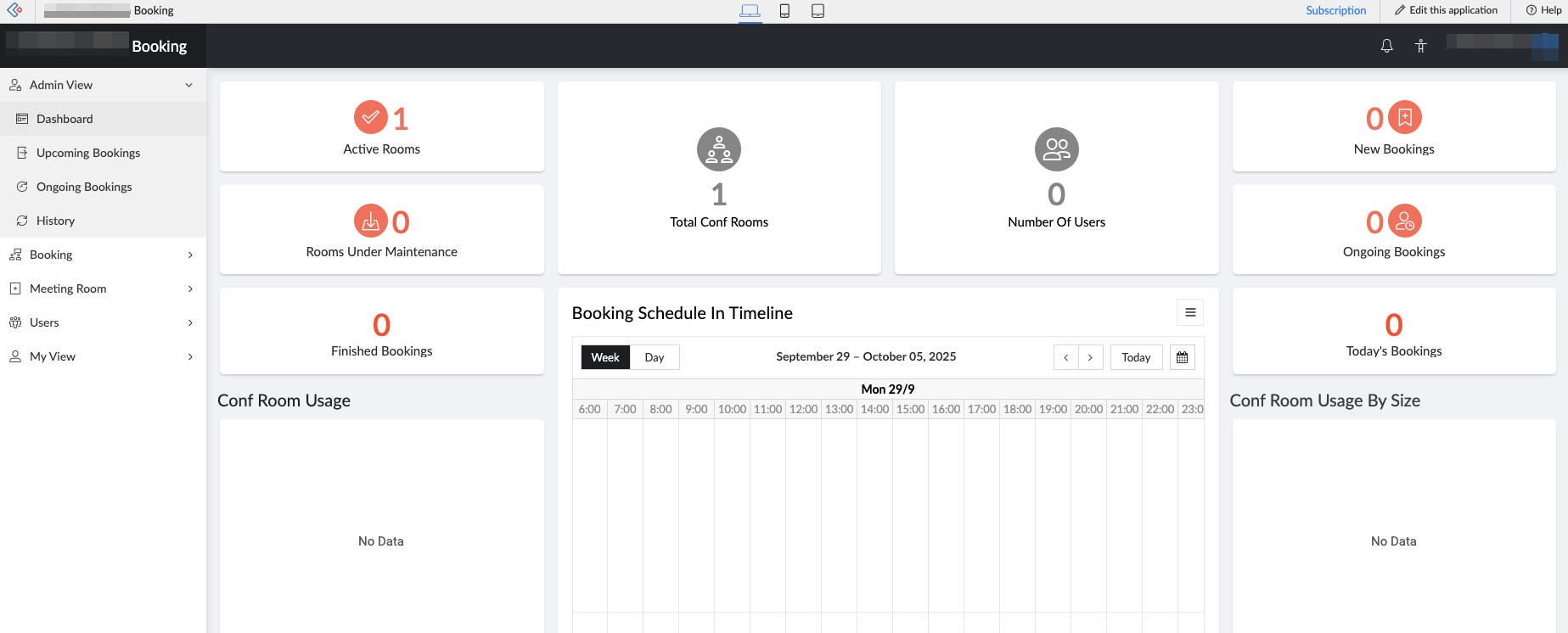Click the notification bell icon
Viewport: 1568px width, 633px height.
(1386, 46)
